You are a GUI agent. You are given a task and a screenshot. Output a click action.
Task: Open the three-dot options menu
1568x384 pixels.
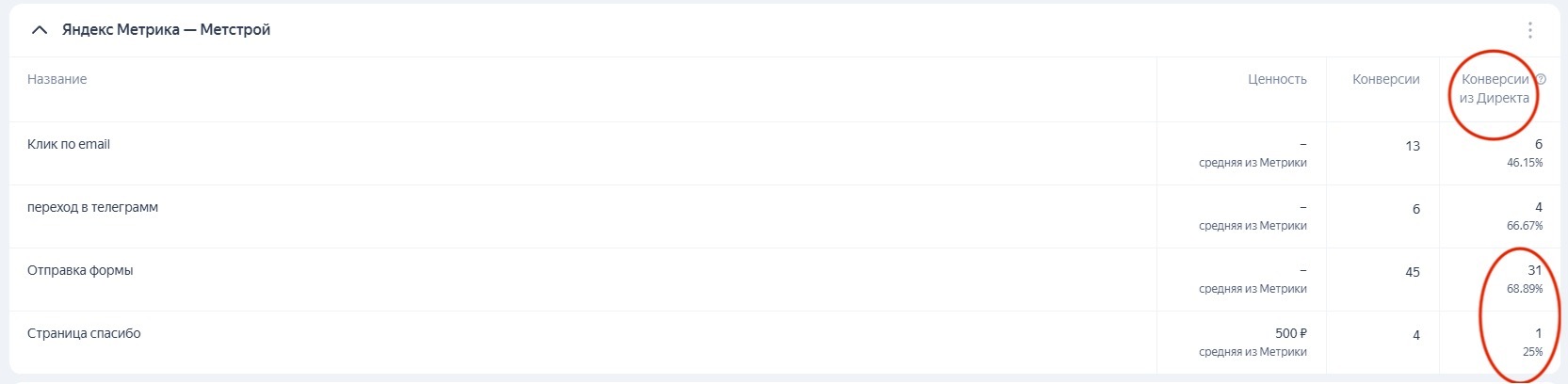(x=1529, y=30)
